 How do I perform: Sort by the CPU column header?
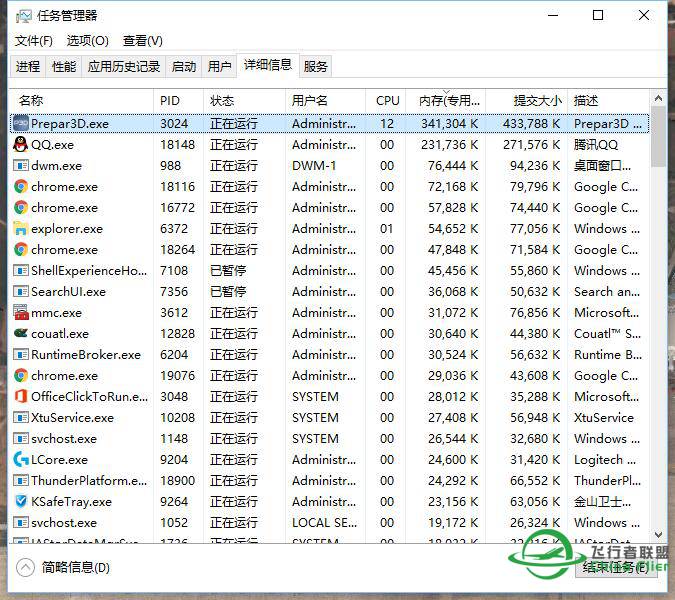(386, 101)
